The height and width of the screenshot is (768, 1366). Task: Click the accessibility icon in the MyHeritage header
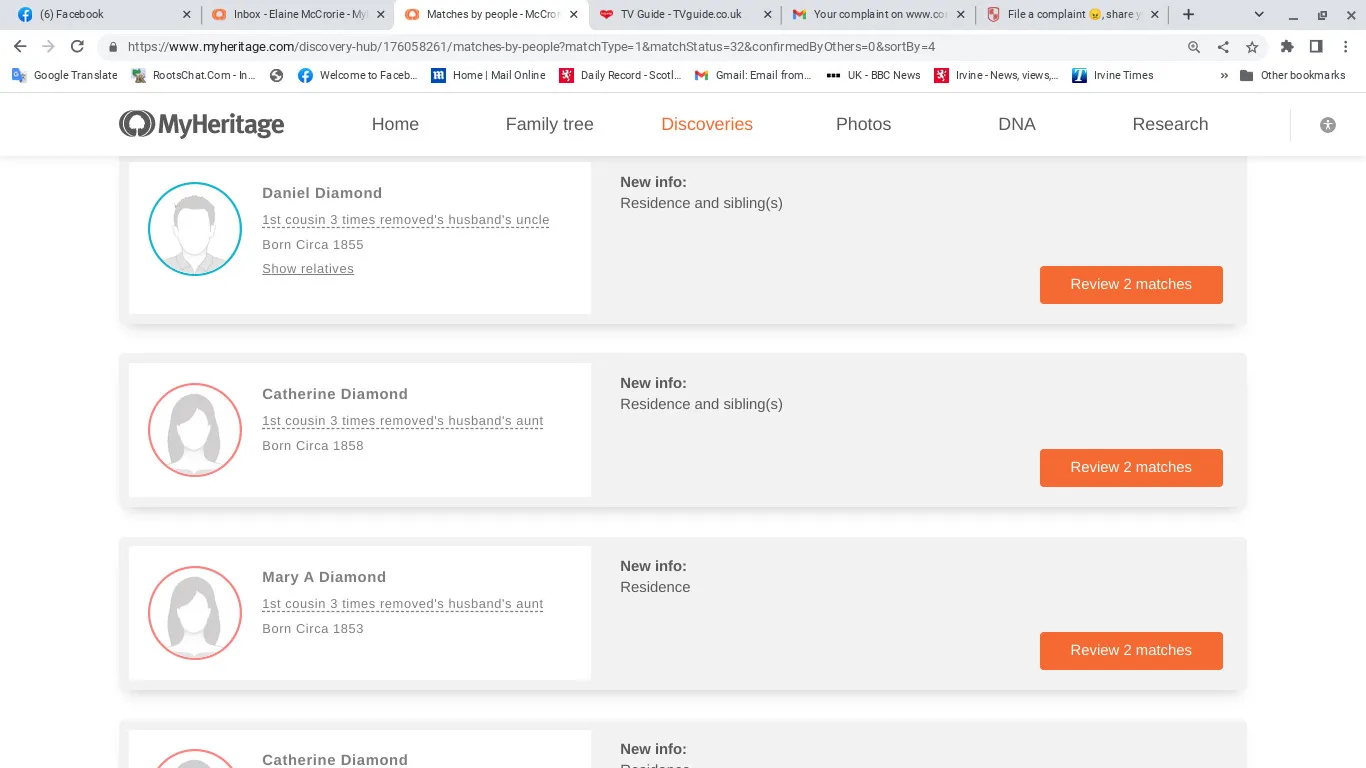coord(1327,125)
